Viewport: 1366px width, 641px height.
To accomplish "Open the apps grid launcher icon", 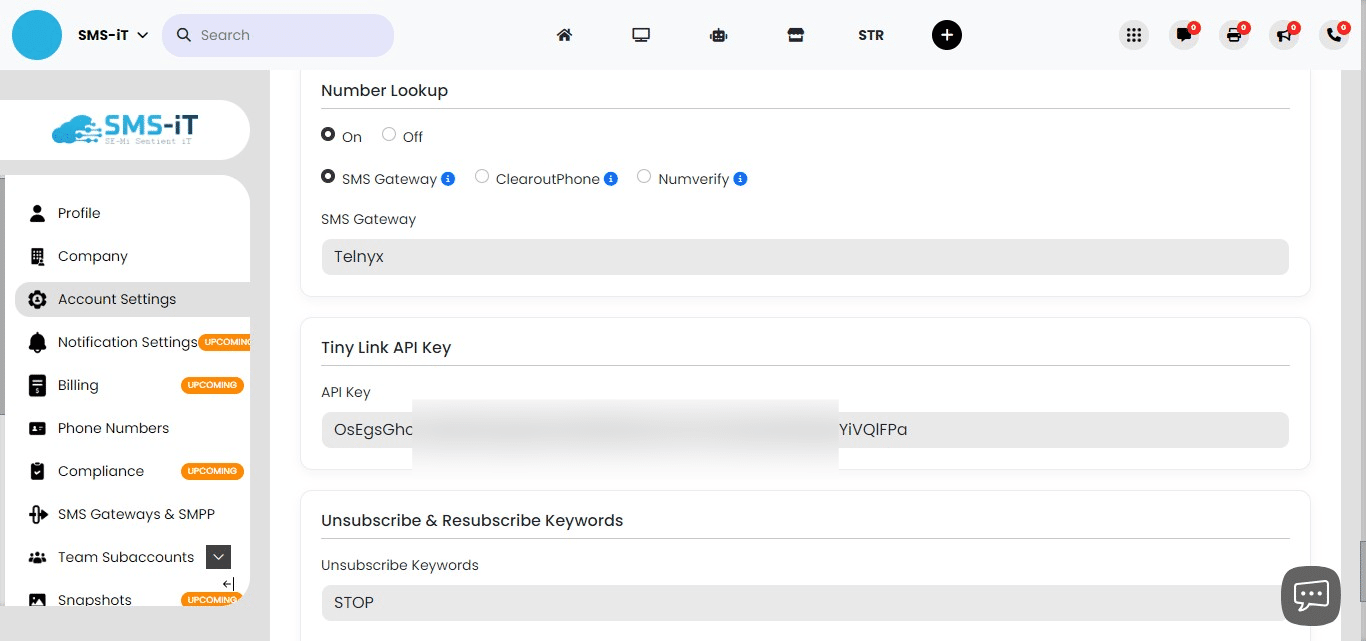I will pyautogui.click(x=1134, y=35).
